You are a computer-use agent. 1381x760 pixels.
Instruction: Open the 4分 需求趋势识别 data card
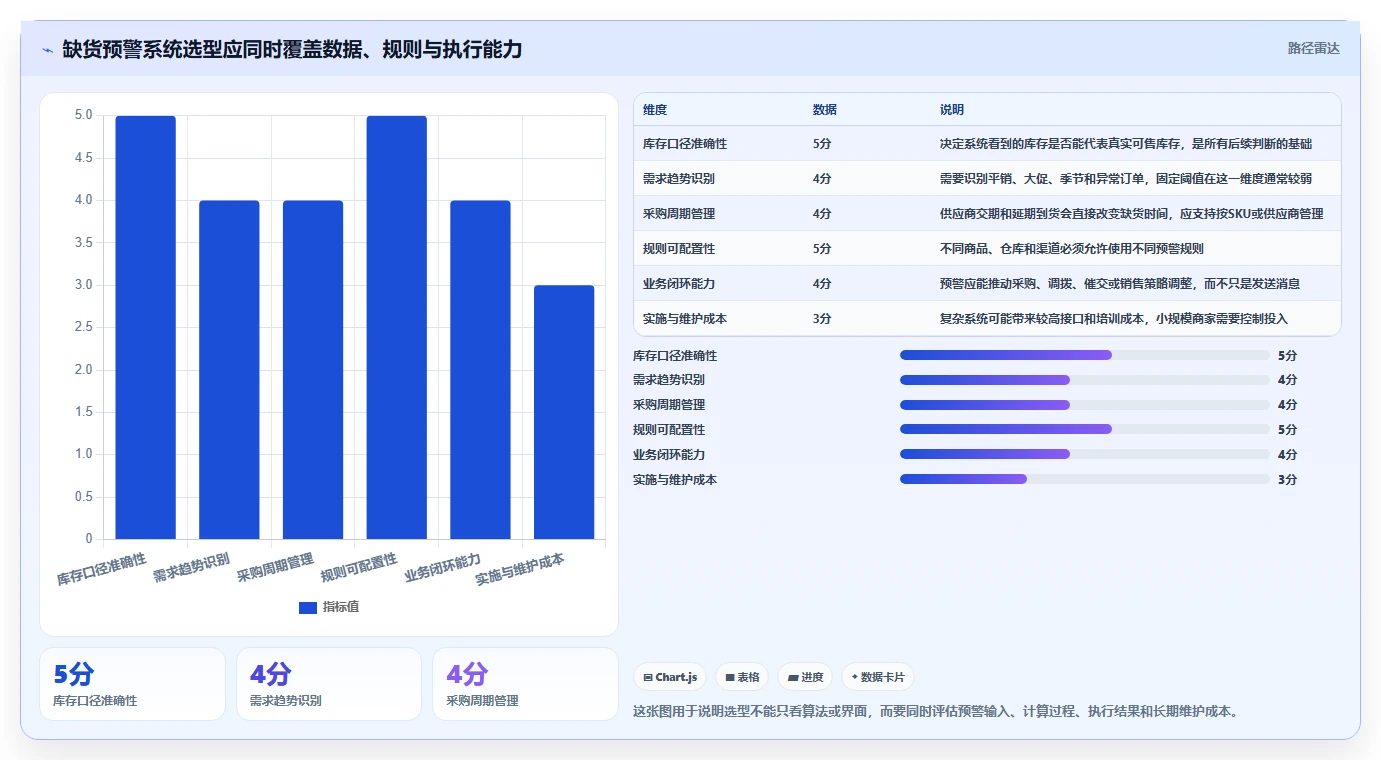[329, 684]
